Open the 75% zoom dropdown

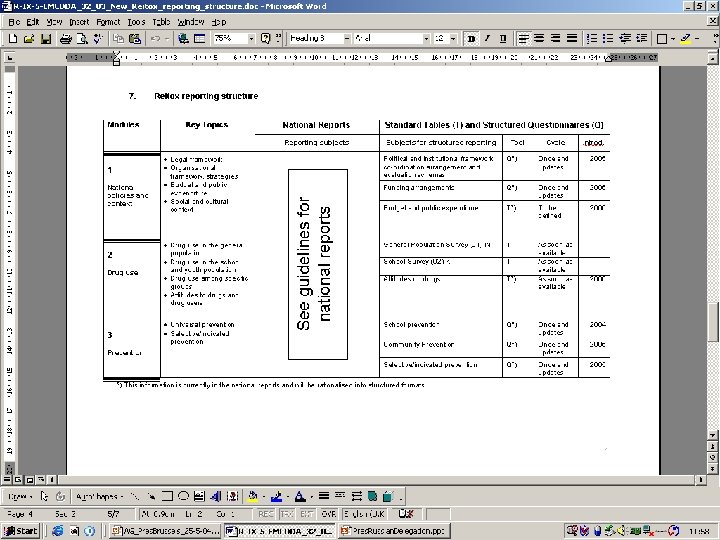[251, 39]
